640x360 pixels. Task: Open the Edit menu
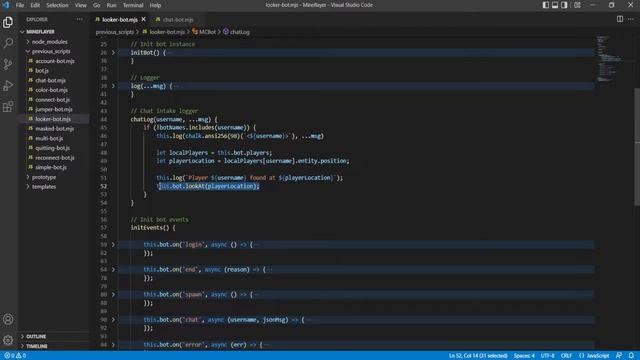[x=35, y=5]
